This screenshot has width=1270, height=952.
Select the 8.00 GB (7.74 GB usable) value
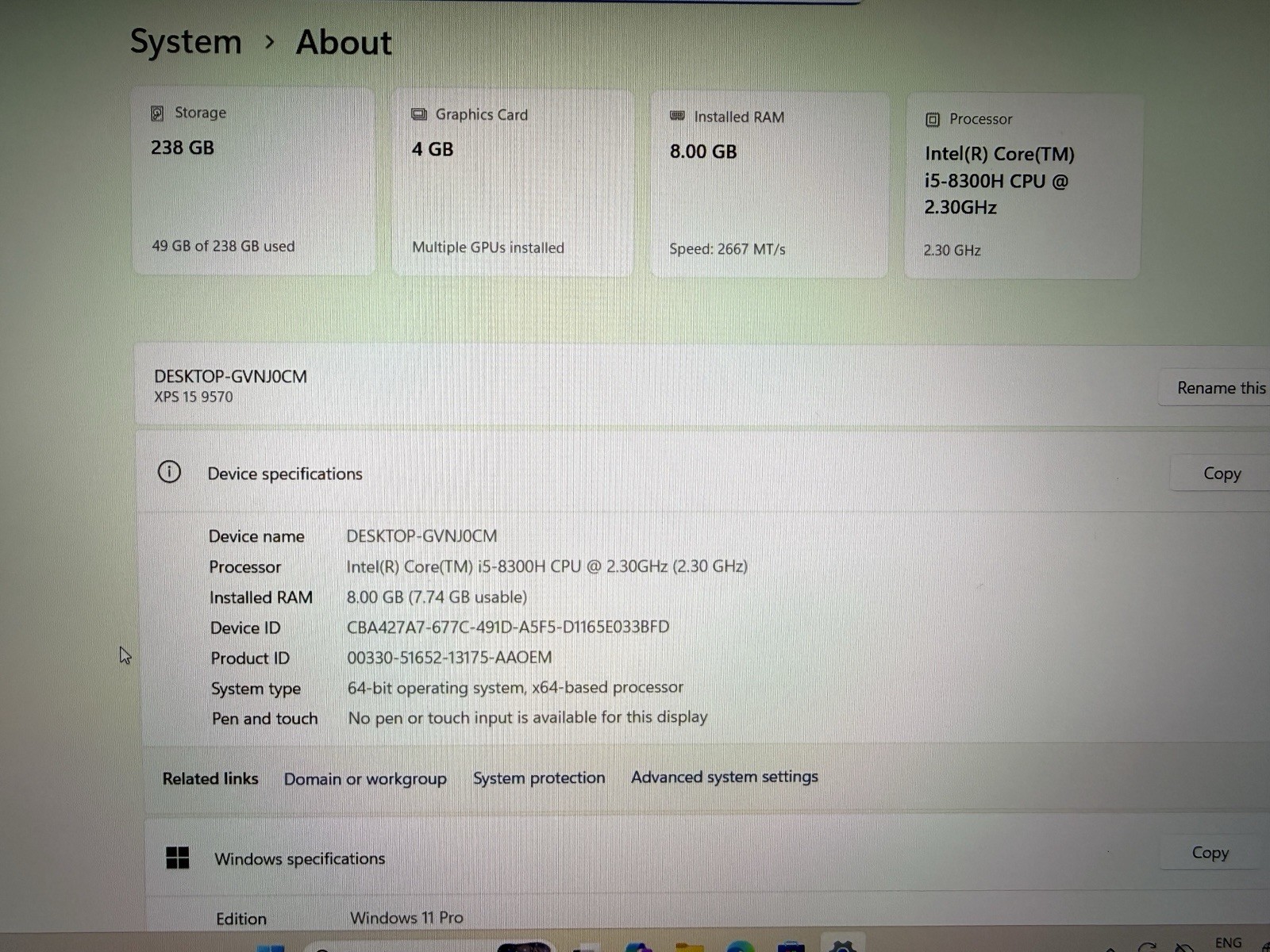point(437,597)
